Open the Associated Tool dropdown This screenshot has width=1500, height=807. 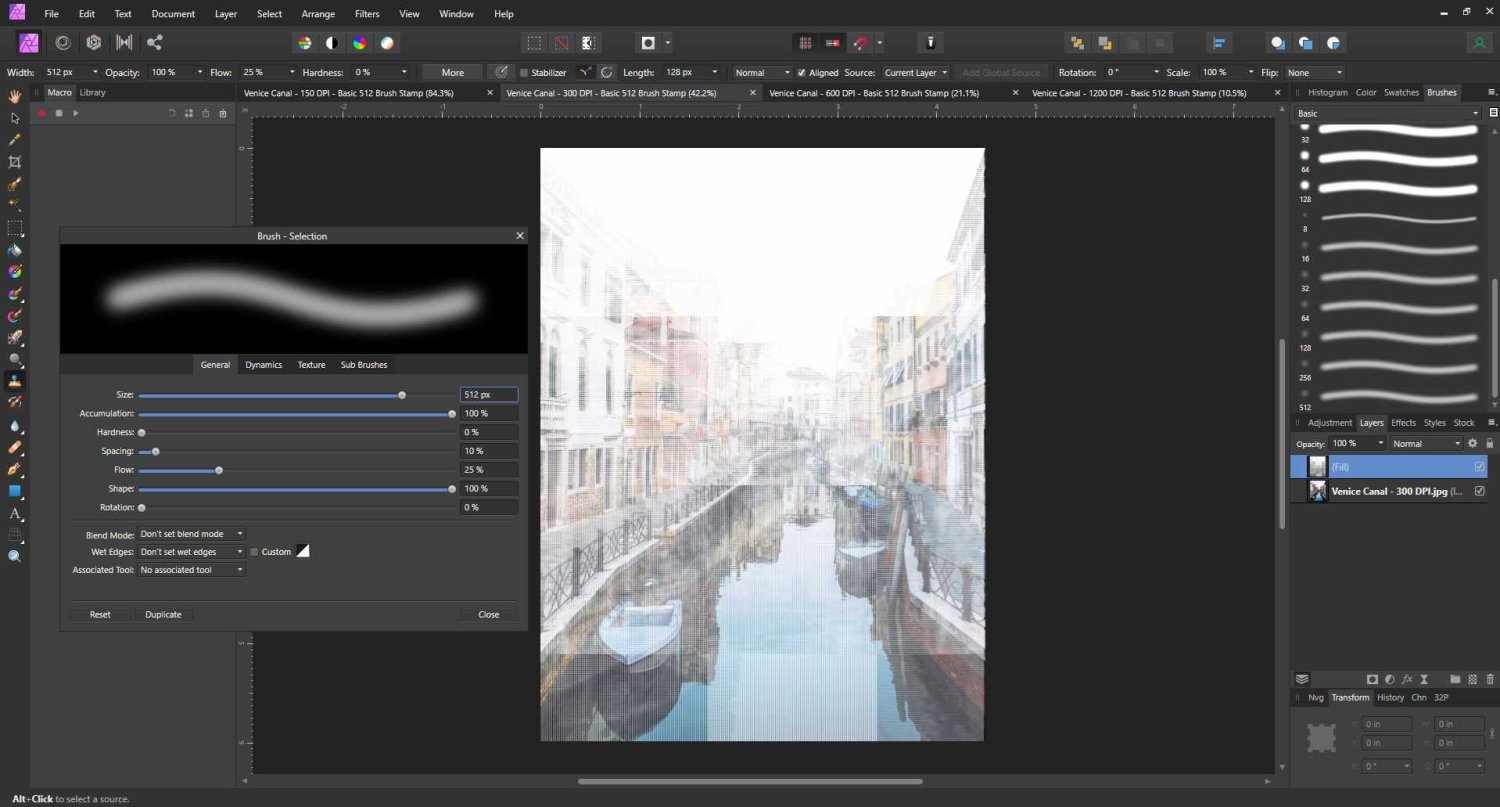tap(190, 569)
